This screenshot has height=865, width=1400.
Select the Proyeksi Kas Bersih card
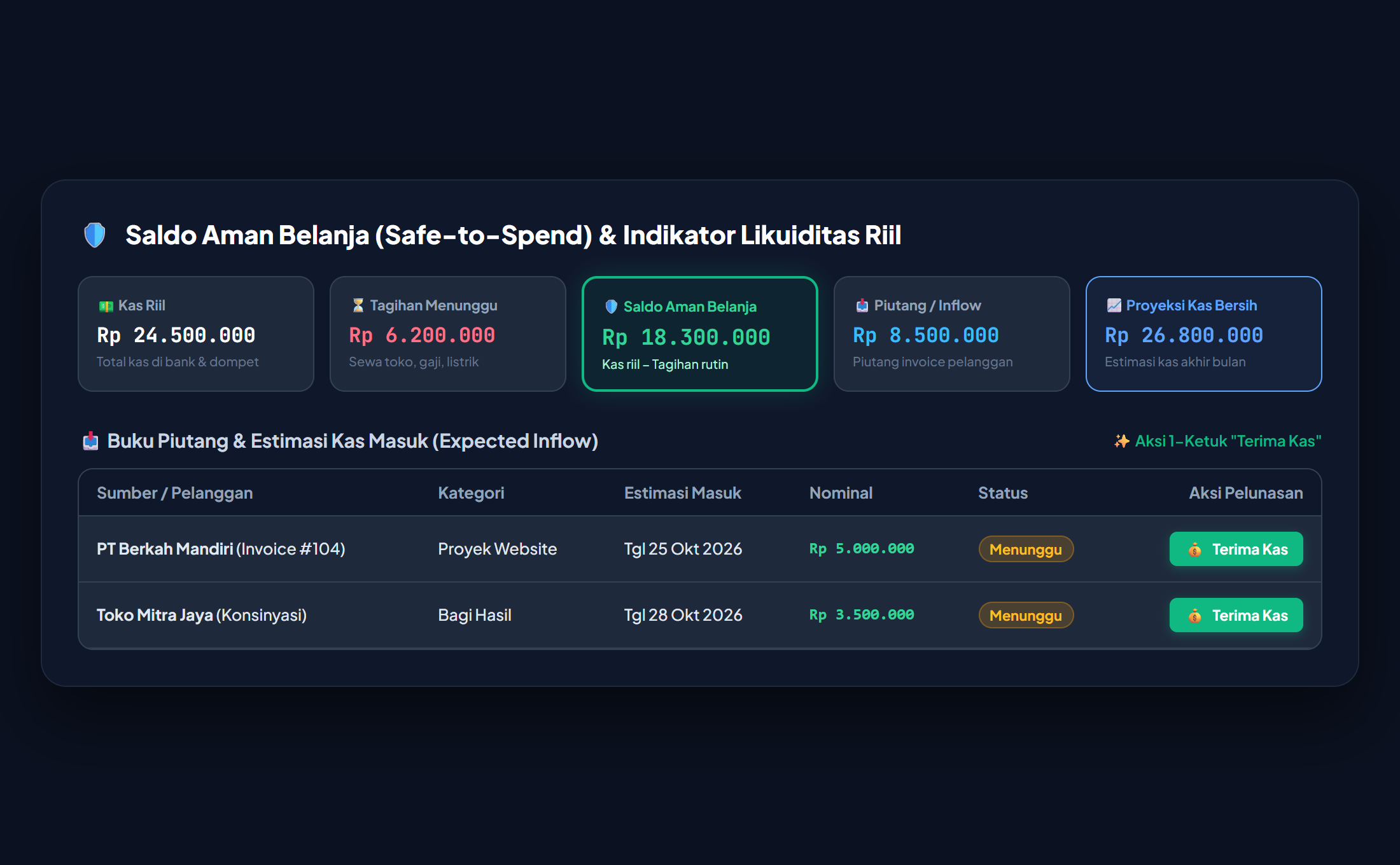click(x=1204, y=334)
